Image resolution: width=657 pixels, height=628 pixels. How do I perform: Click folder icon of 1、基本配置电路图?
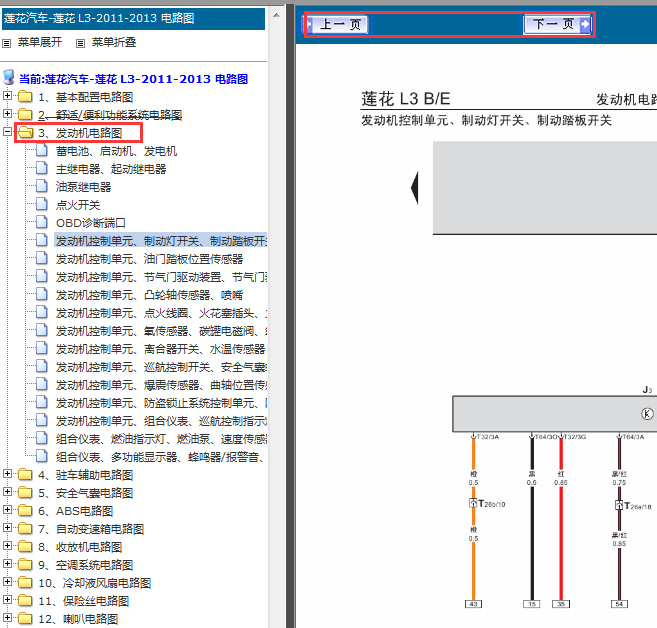pyautogui.click(x=25, y=97)
